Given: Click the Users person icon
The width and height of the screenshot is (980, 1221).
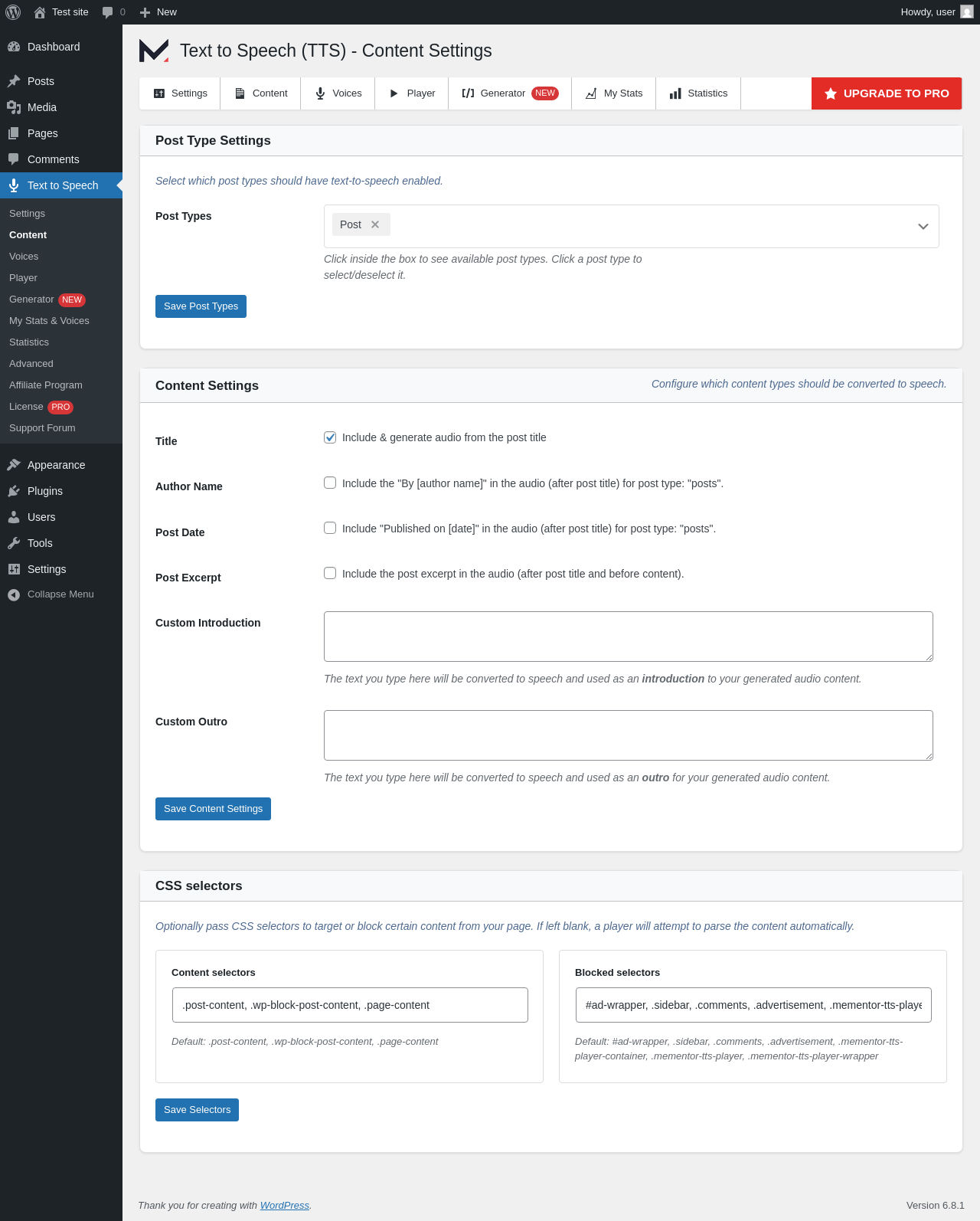Looking at the screenshot, I should [x=14, y=517].
